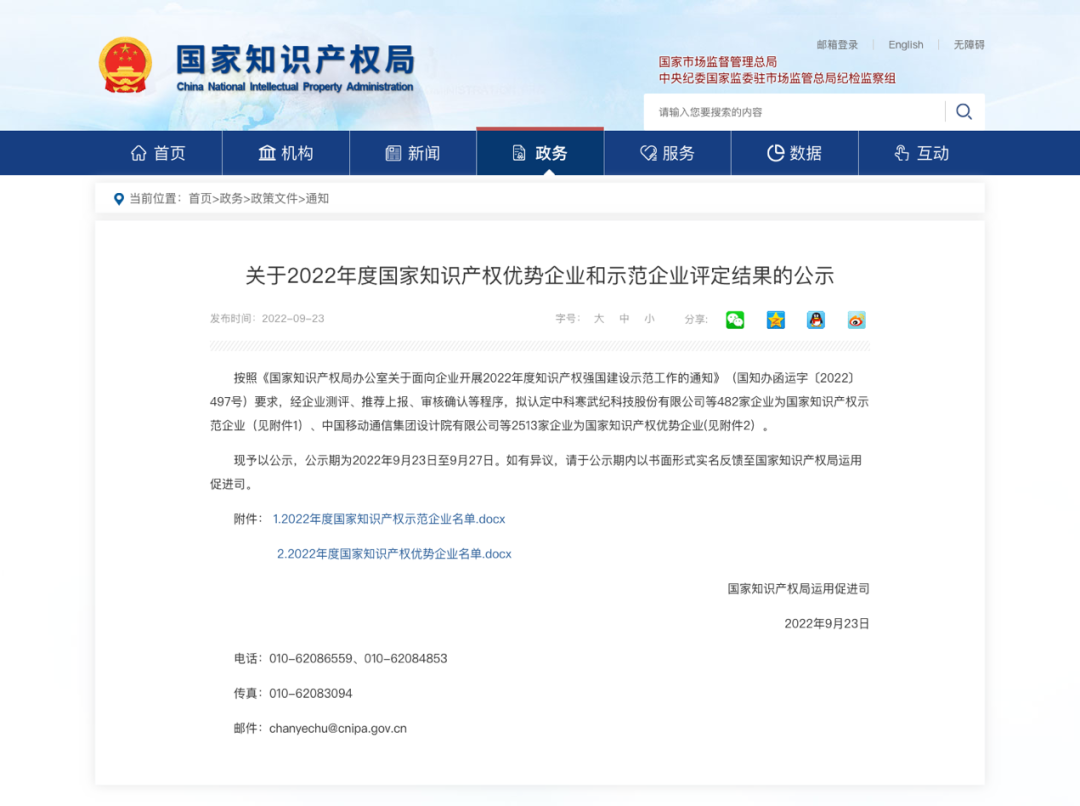
Task: Go to 政策文件 in the breadcrumb
Action: click(x=274, y=199)
